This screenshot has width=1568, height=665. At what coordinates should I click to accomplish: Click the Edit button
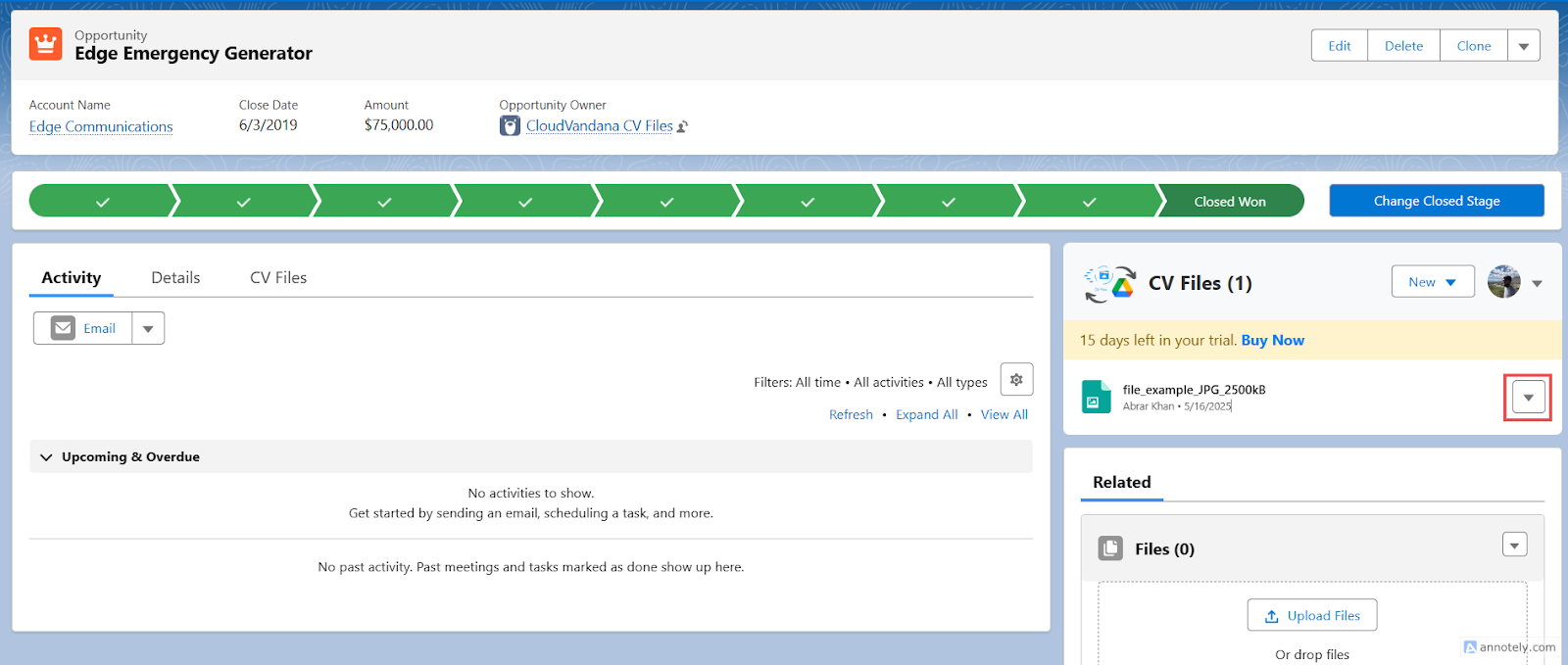tap(1340, 46)
